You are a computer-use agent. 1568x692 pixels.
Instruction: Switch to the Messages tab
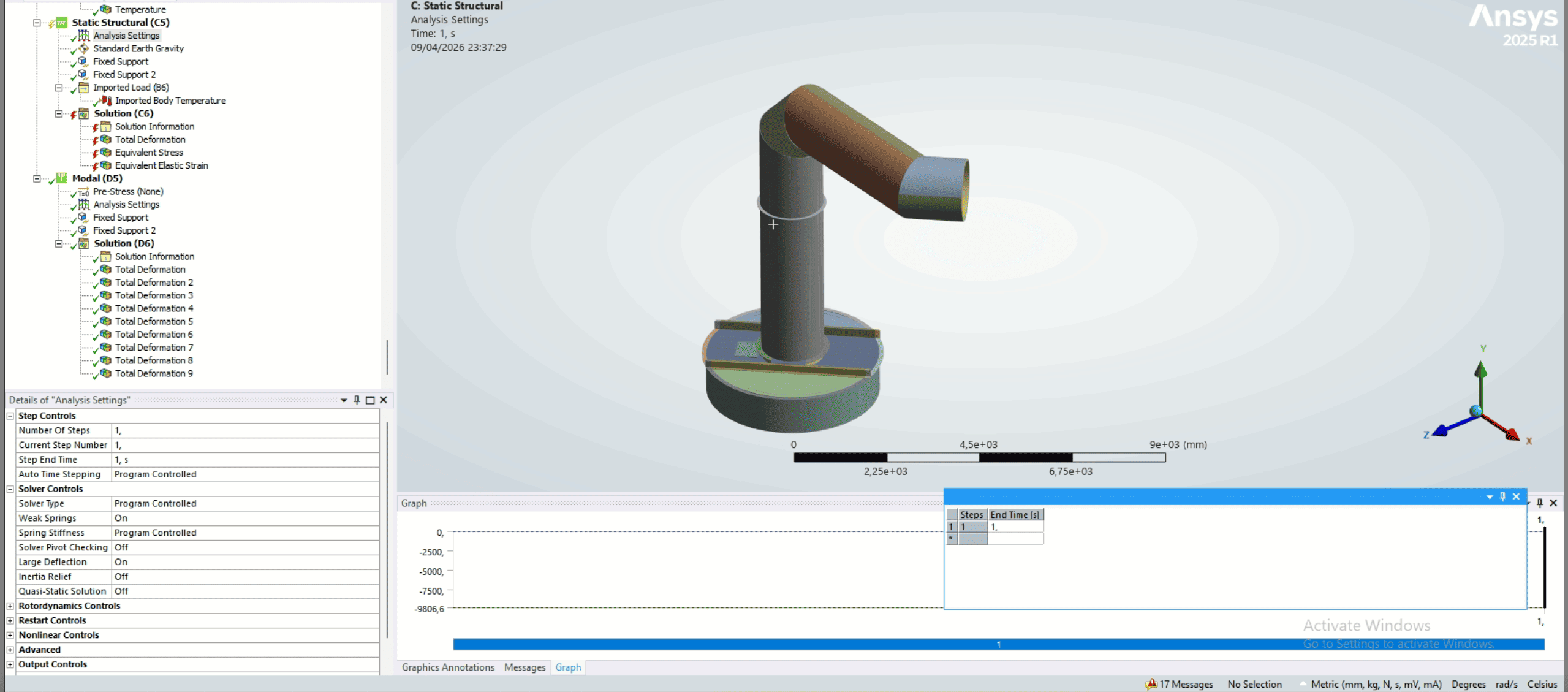525,667
